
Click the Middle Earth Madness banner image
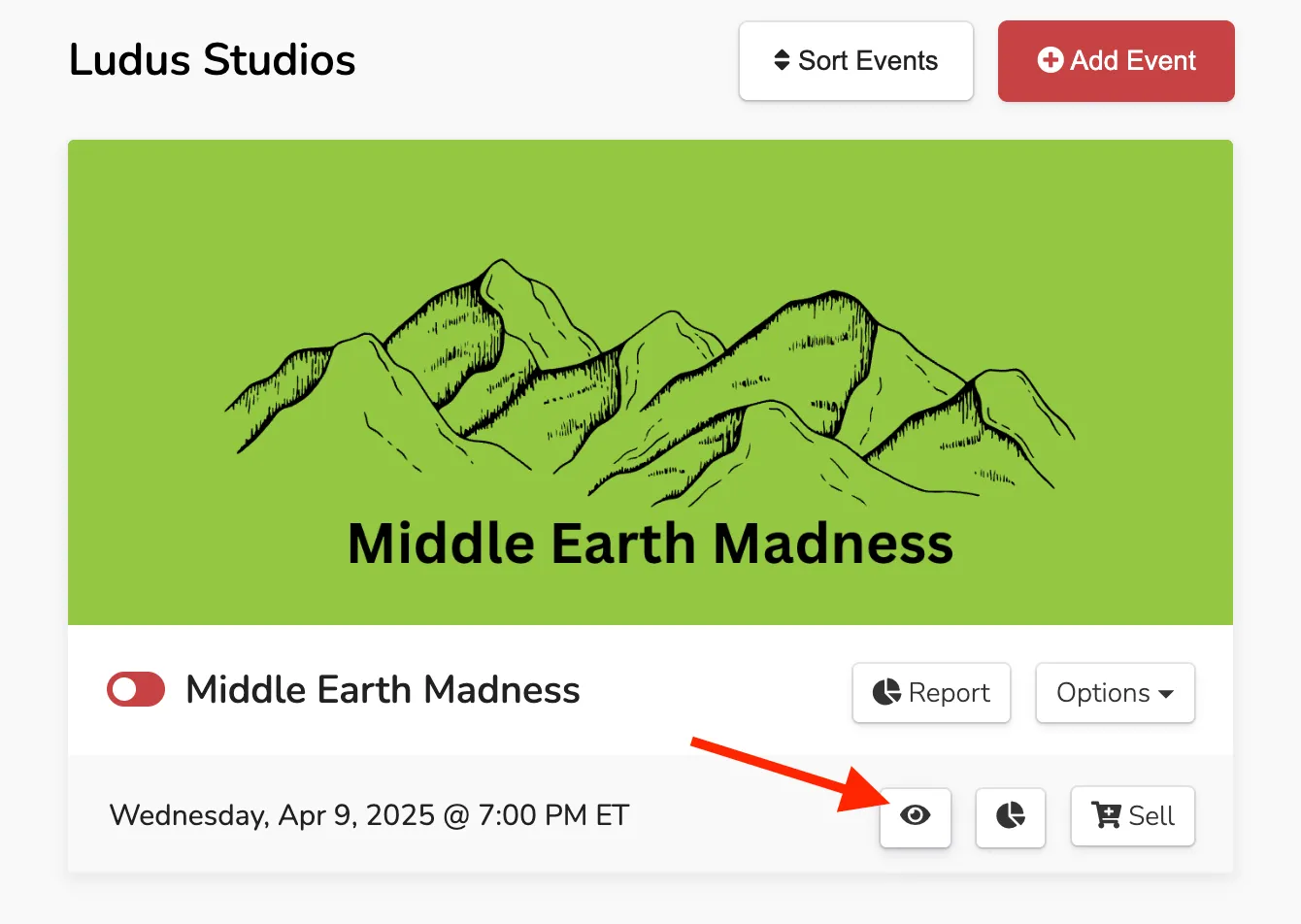click(650, 382)
